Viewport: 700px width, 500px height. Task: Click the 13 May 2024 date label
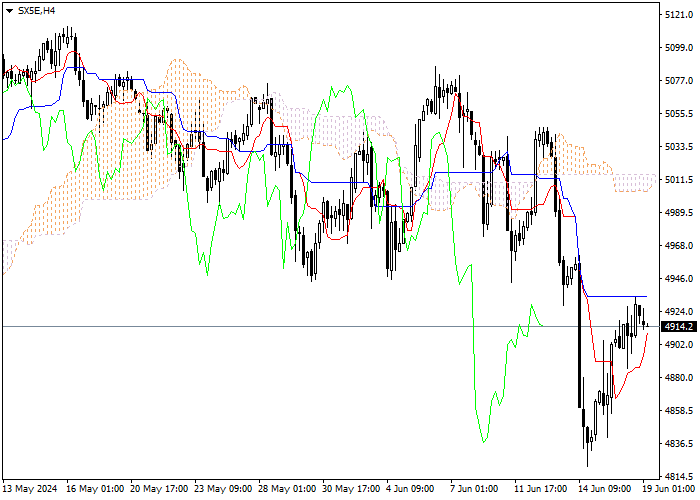click(x=30, y=489)
